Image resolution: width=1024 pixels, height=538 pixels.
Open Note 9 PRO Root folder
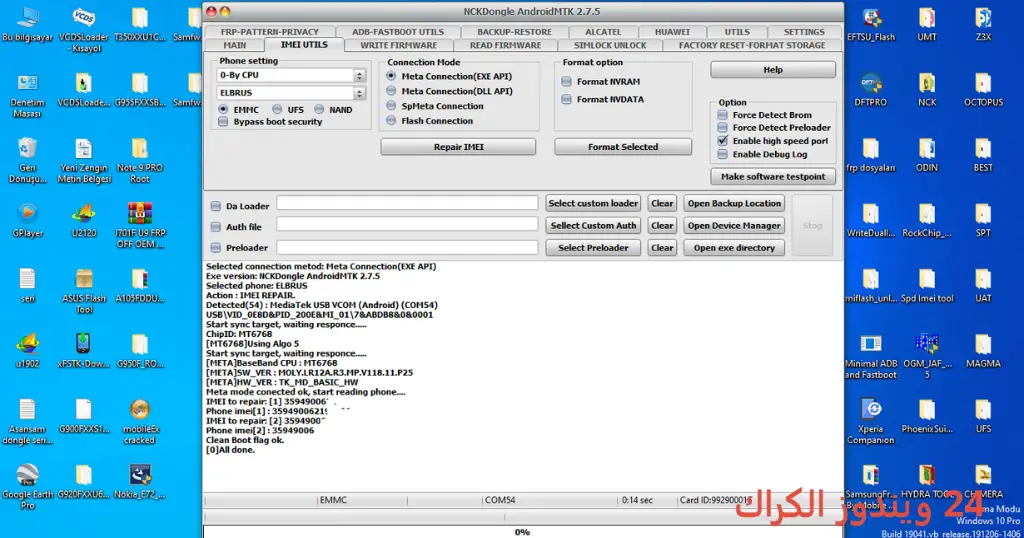click(140, 160)
